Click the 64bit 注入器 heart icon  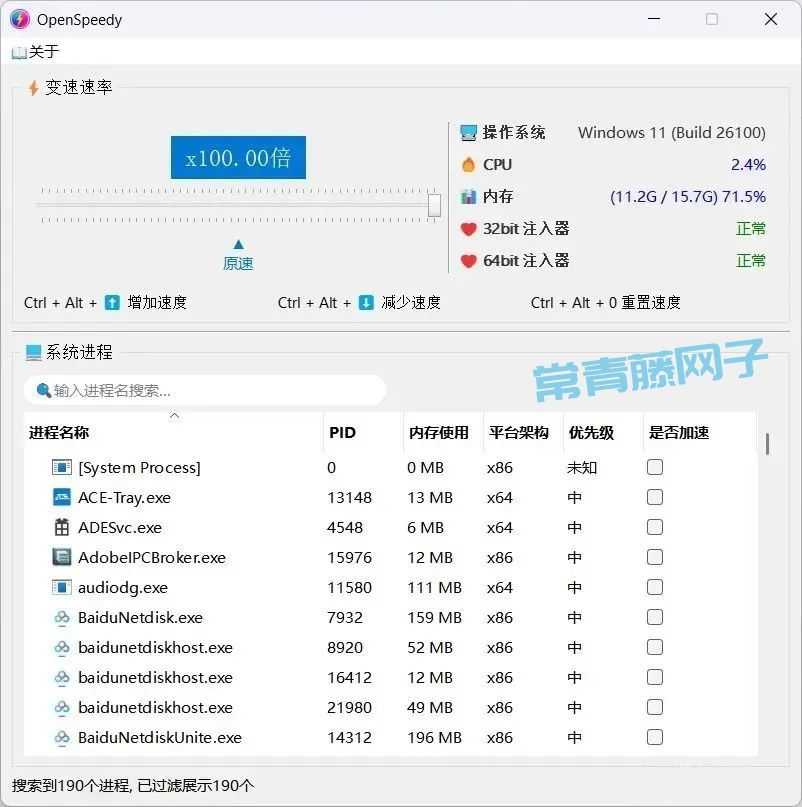(x=468, y=261)
